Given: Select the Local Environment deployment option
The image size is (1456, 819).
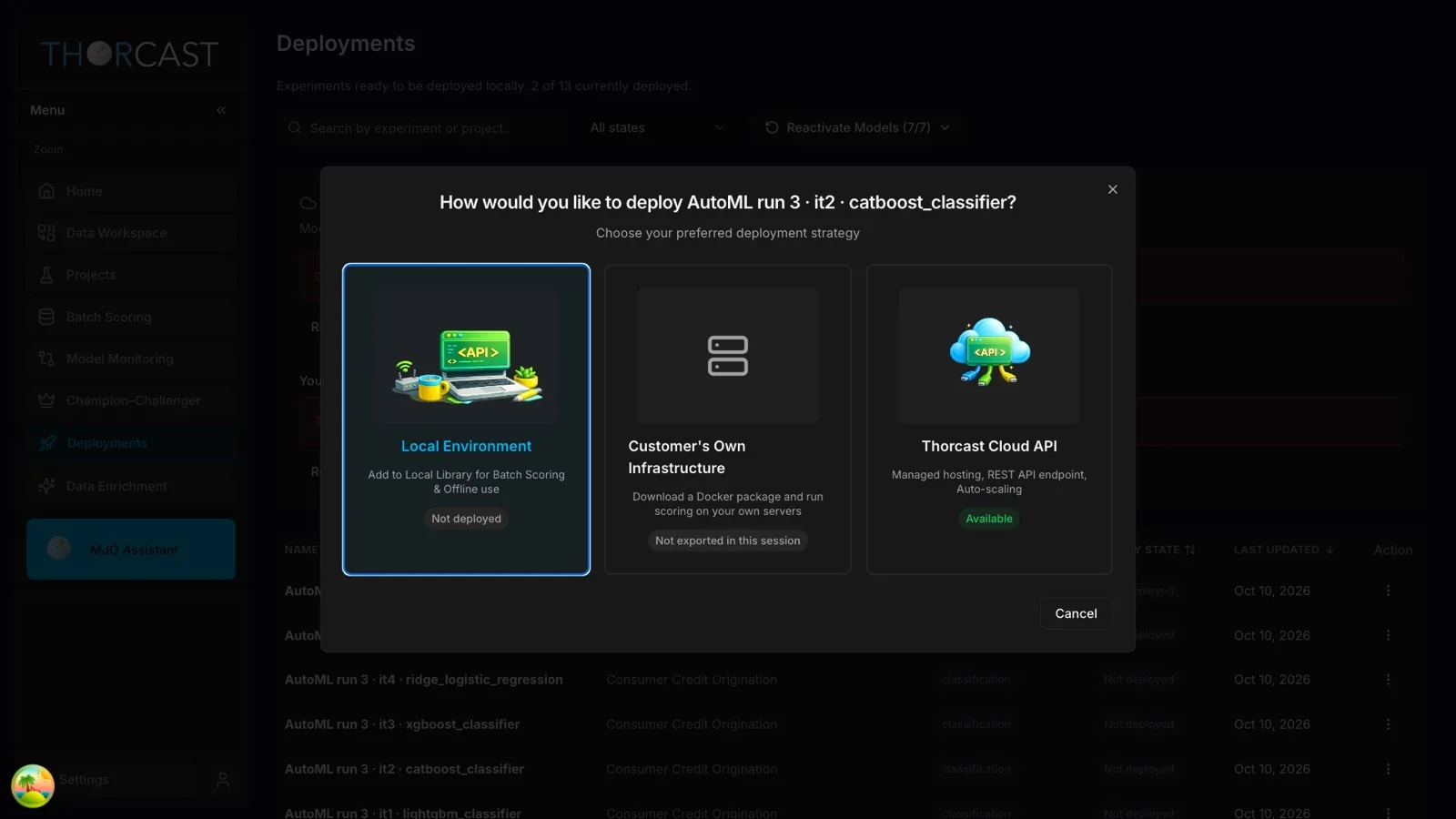Looking at the screenshot, I should coord(466,420).
